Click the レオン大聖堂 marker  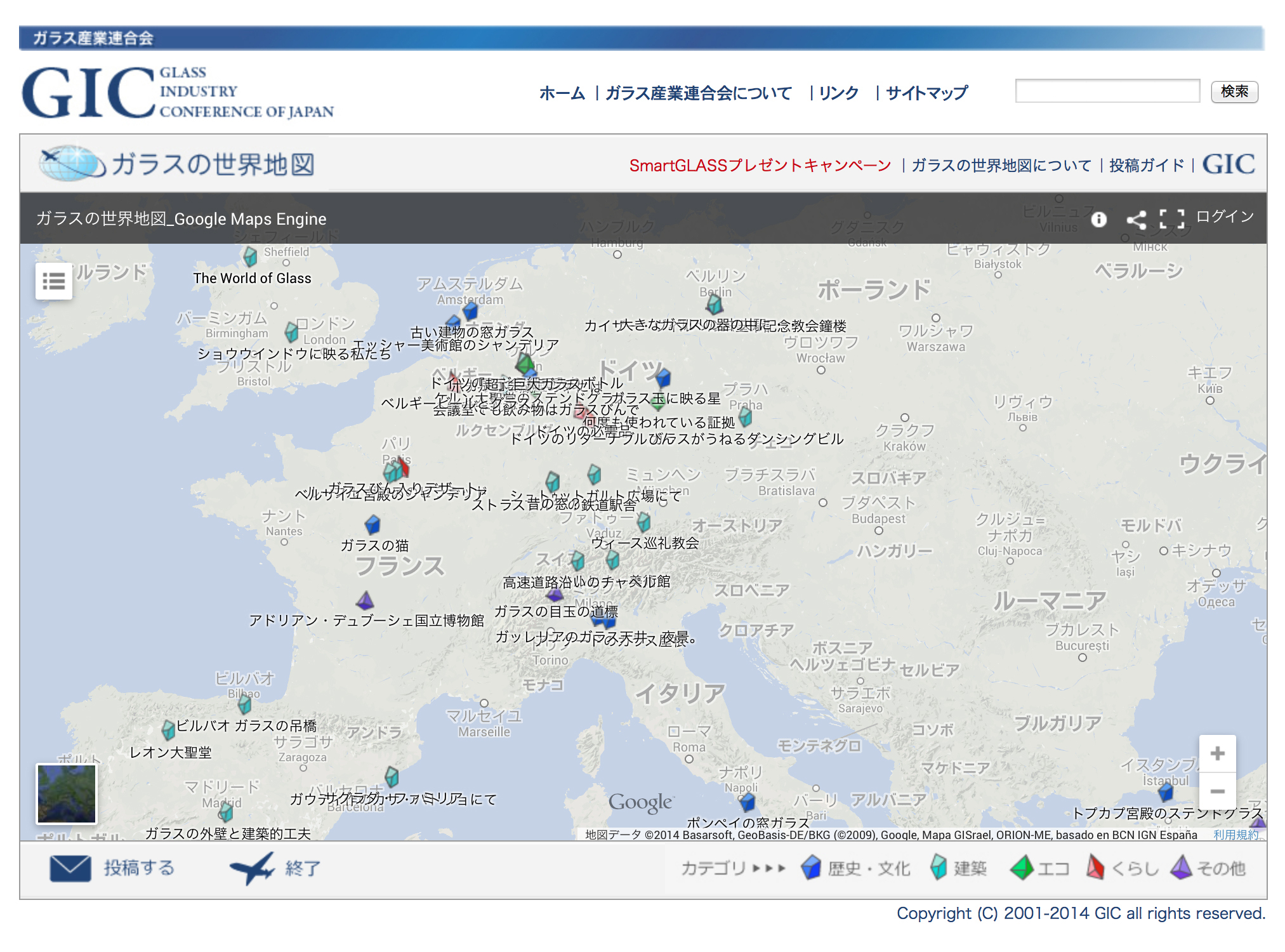pyautogui.click(x=168, y=731)
